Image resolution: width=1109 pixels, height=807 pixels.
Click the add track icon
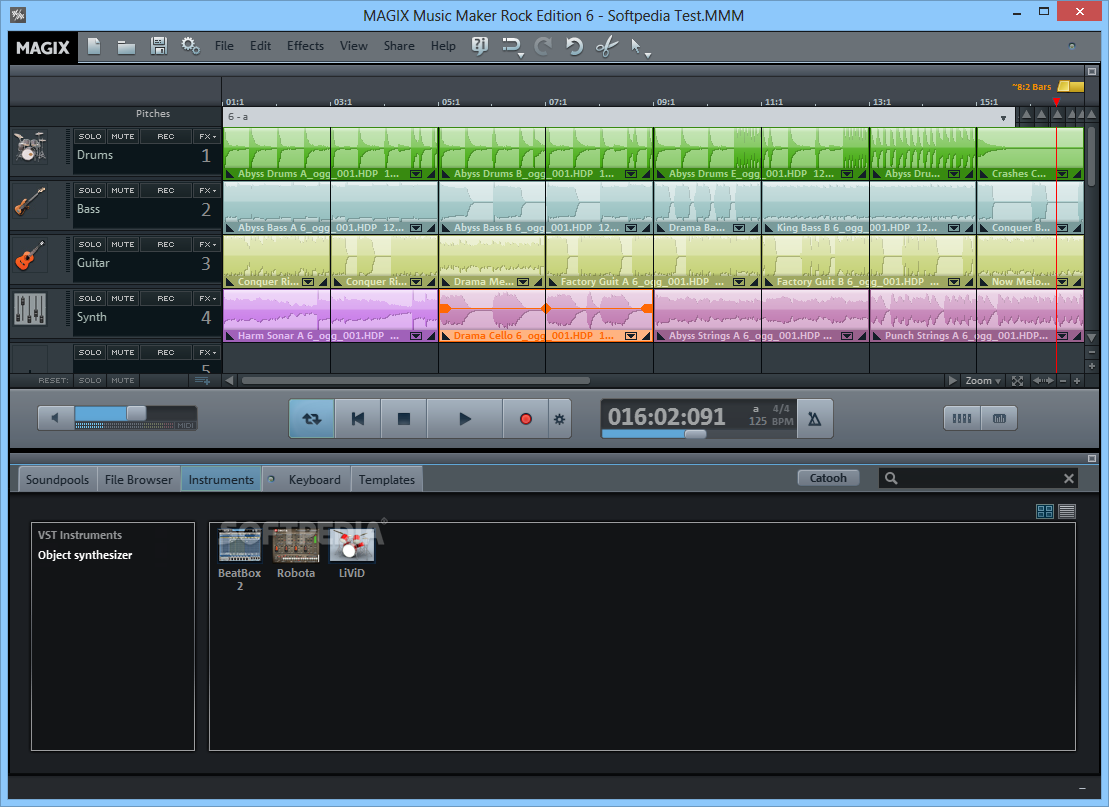pos(203,381)
